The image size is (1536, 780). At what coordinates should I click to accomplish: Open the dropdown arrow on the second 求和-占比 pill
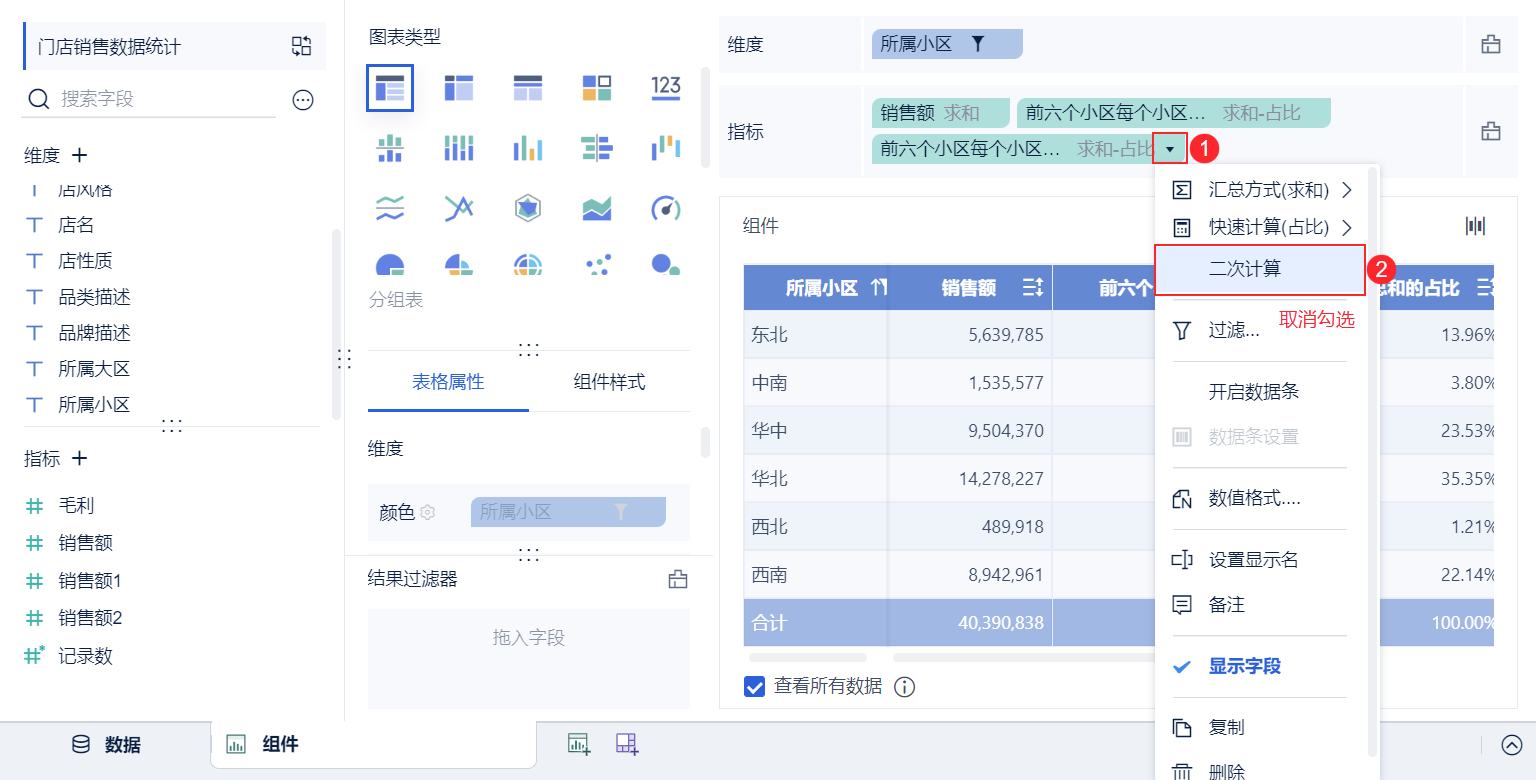[1170, 149]
